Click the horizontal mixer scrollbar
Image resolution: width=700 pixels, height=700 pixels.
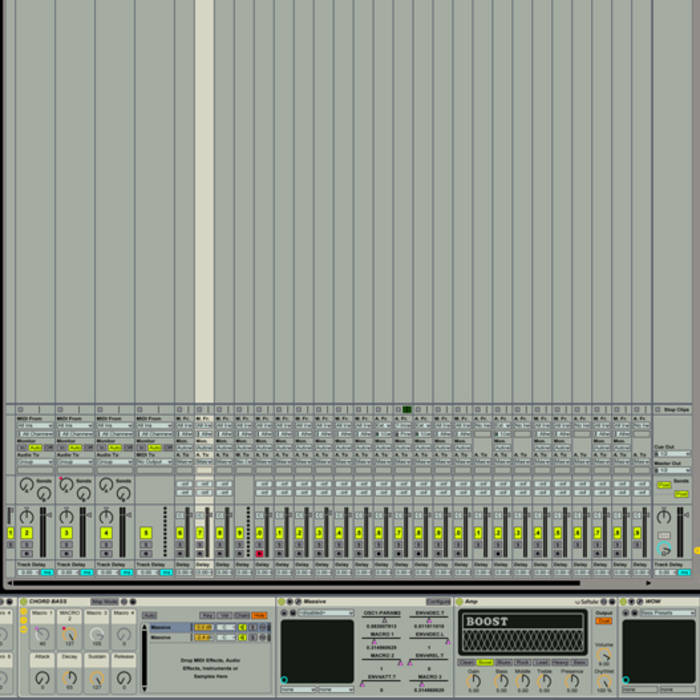tap(300, 582)
